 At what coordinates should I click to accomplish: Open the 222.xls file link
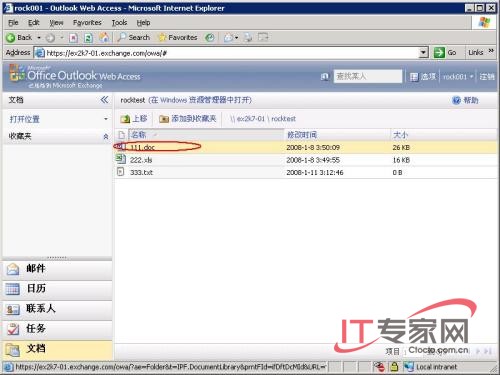[141, 160]
